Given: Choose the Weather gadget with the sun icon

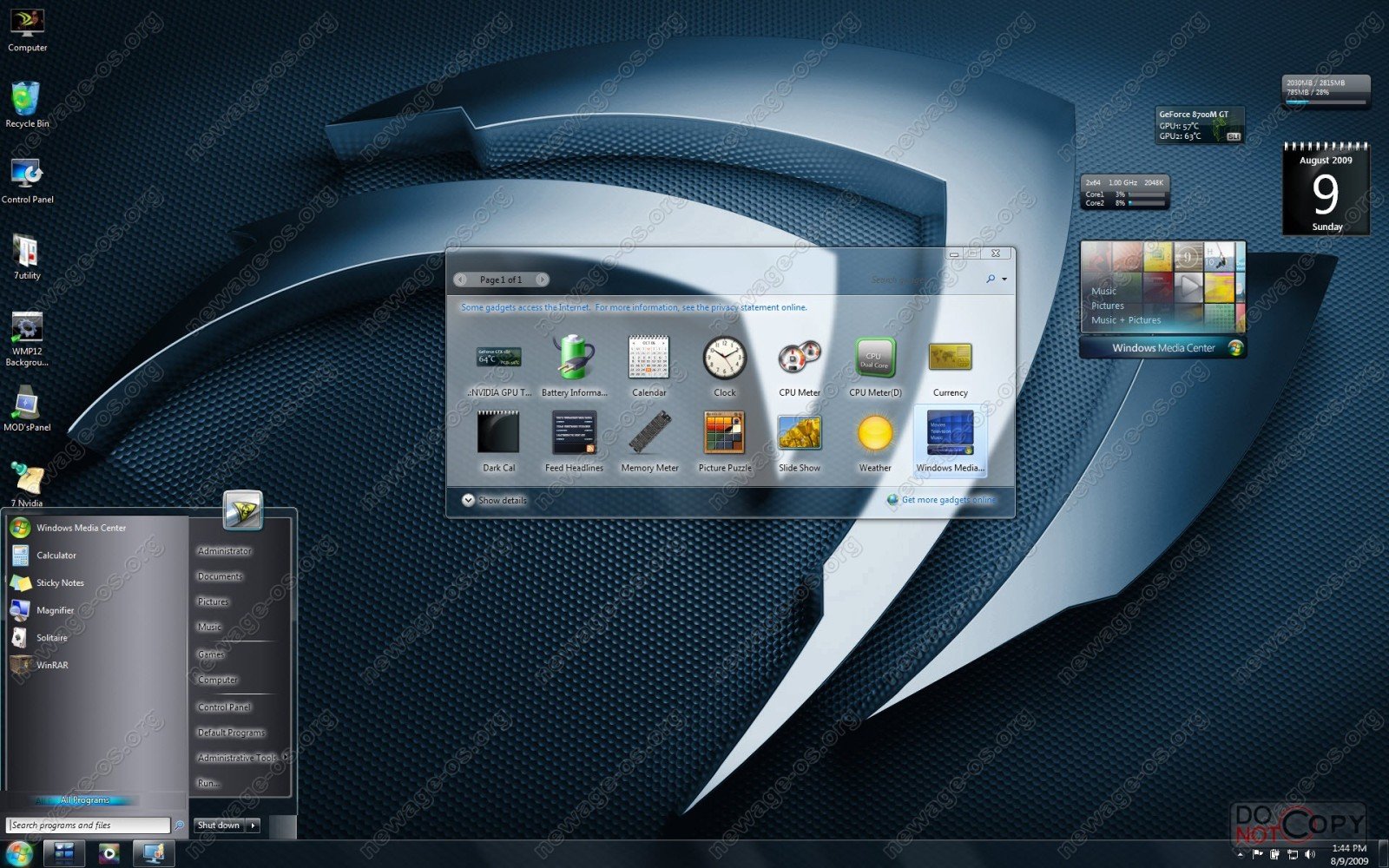Looking at the screenshot, I should click(875, 441).
